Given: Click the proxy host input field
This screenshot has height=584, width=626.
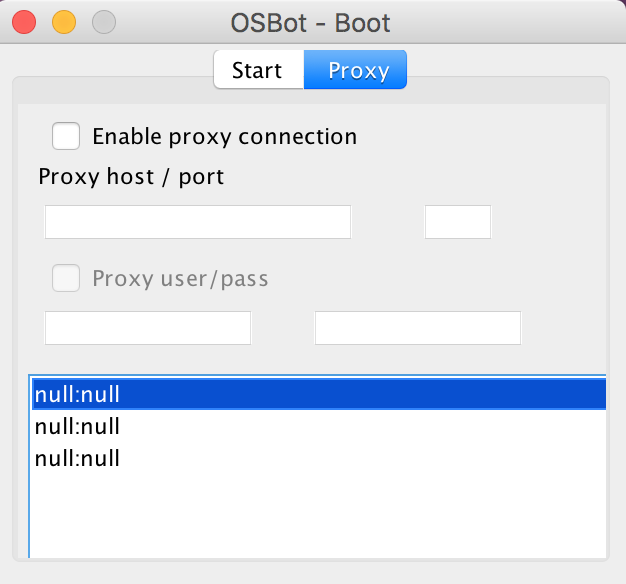Looking at the screenshot, I should click(198, 222).
